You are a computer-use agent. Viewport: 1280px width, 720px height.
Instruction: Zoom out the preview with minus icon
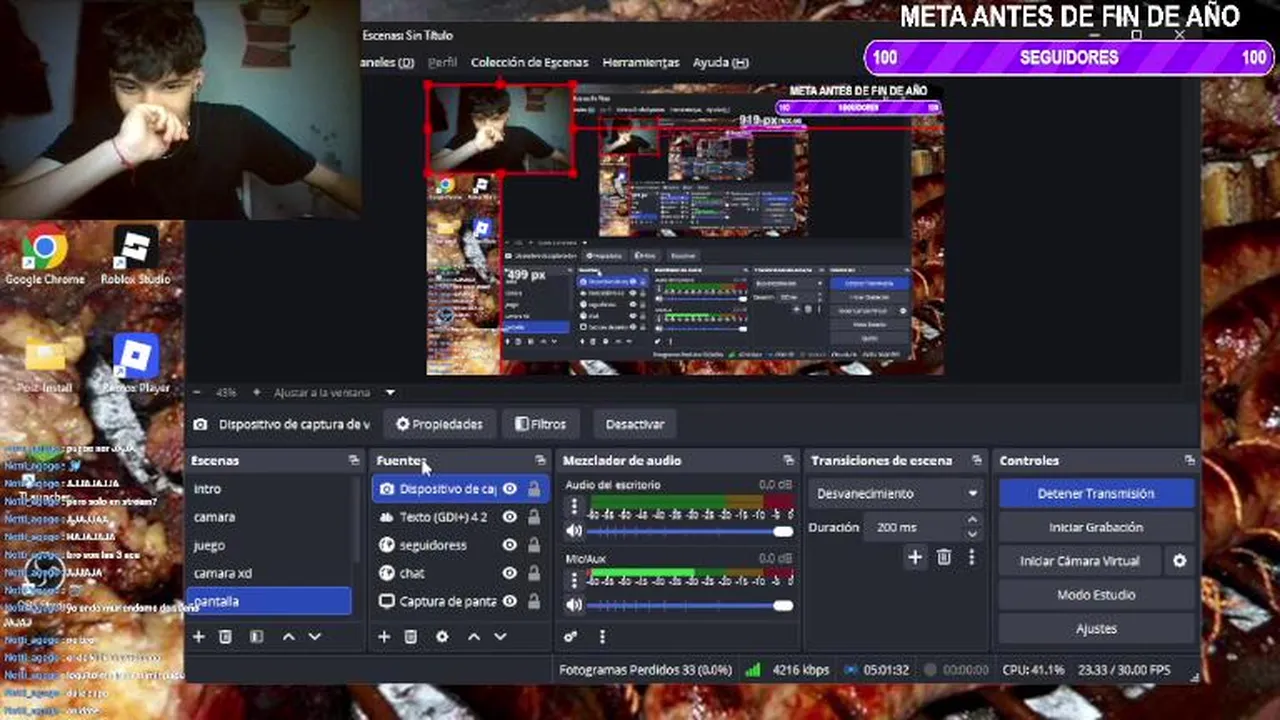[197, 393]
